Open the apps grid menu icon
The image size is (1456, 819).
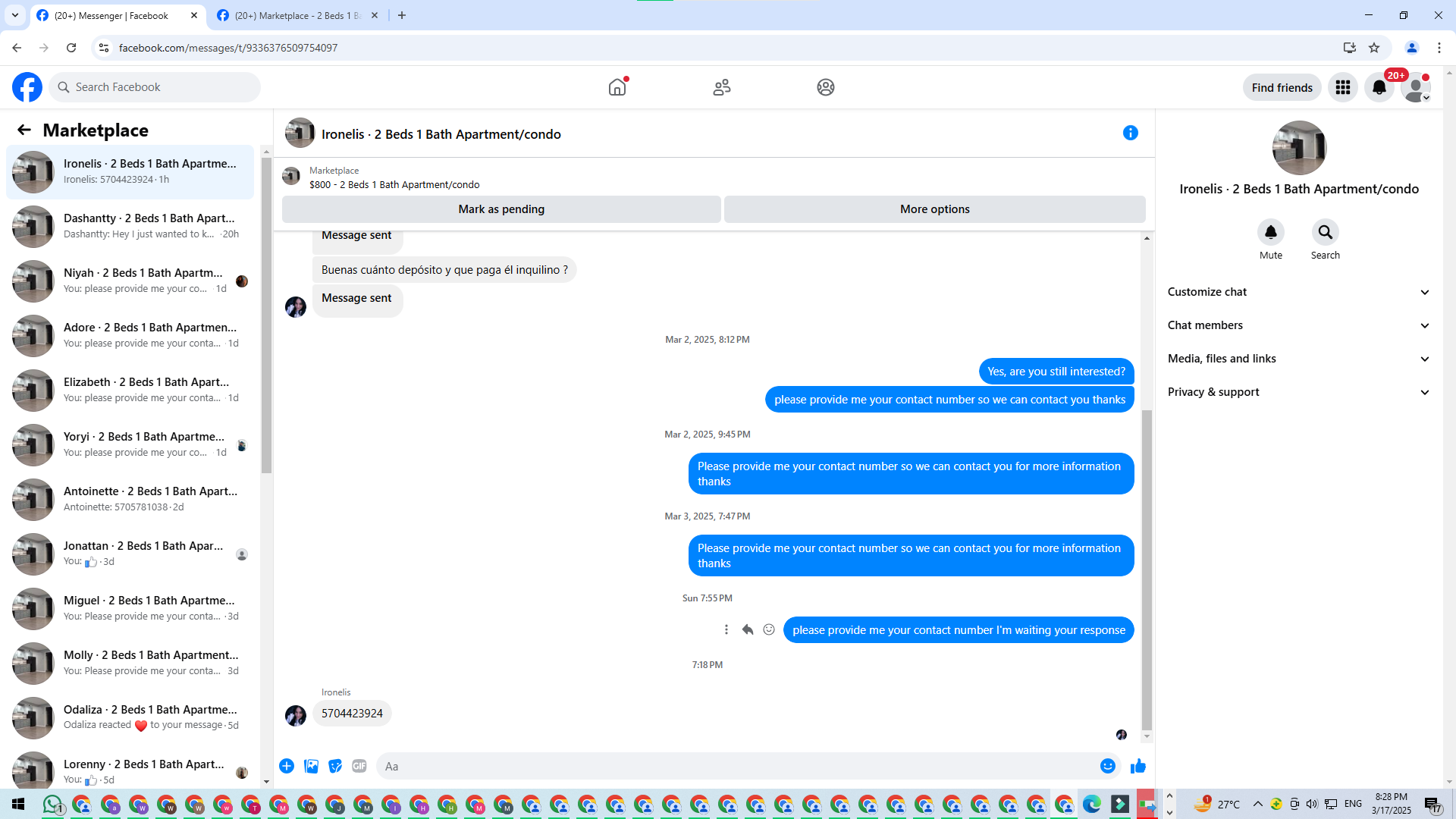[1343, 87]
